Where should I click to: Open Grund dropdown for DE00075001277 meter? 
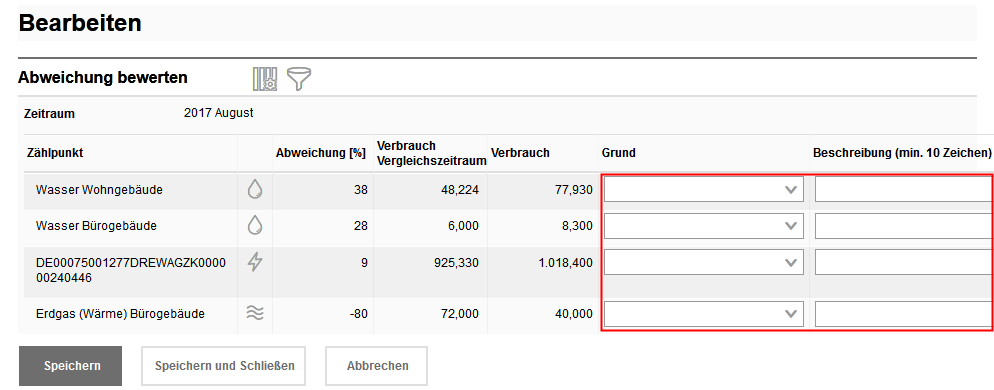coord(704,262)
